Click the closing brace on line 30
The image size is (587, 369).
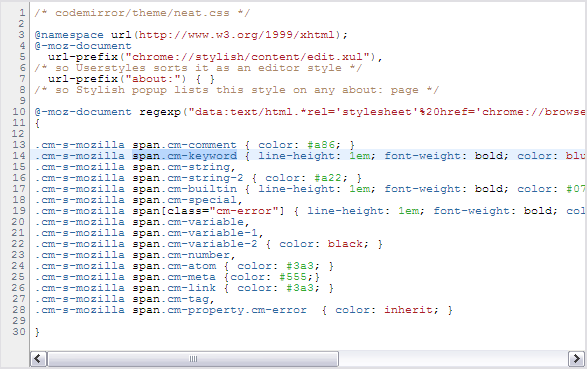pos(37,332)
